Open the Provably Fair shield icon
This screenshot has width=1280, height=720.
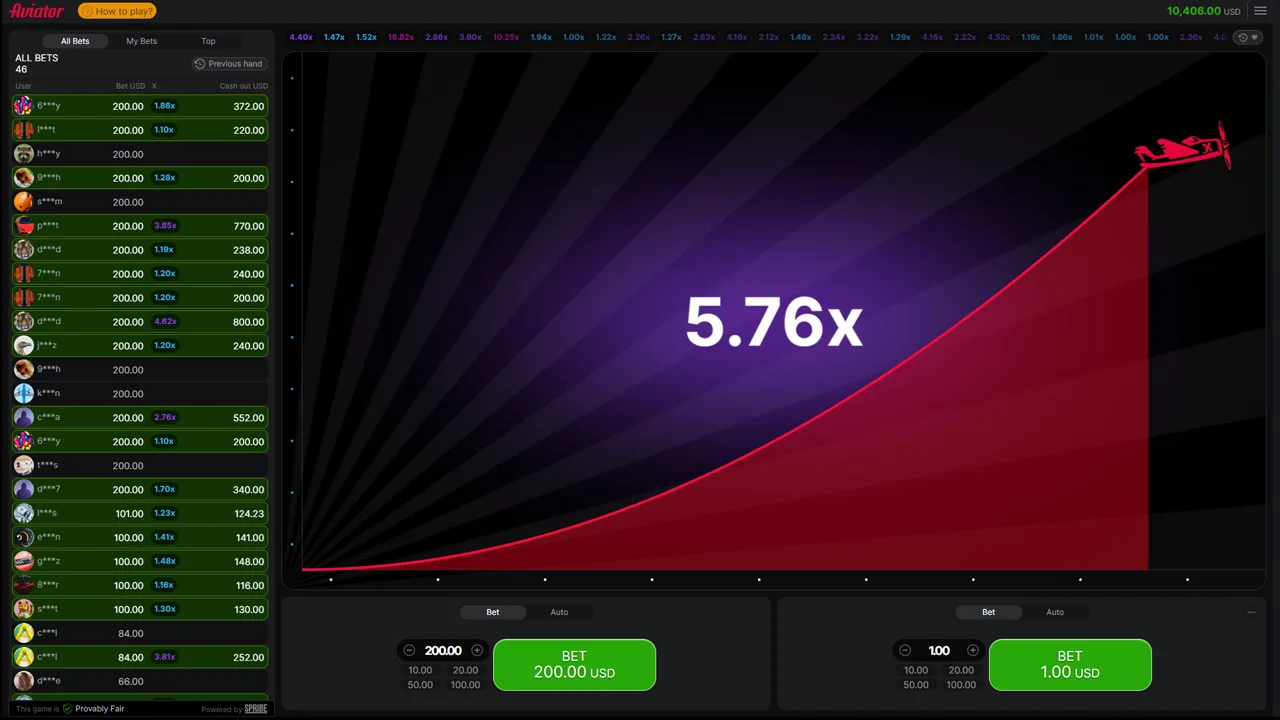coord(68,709)
